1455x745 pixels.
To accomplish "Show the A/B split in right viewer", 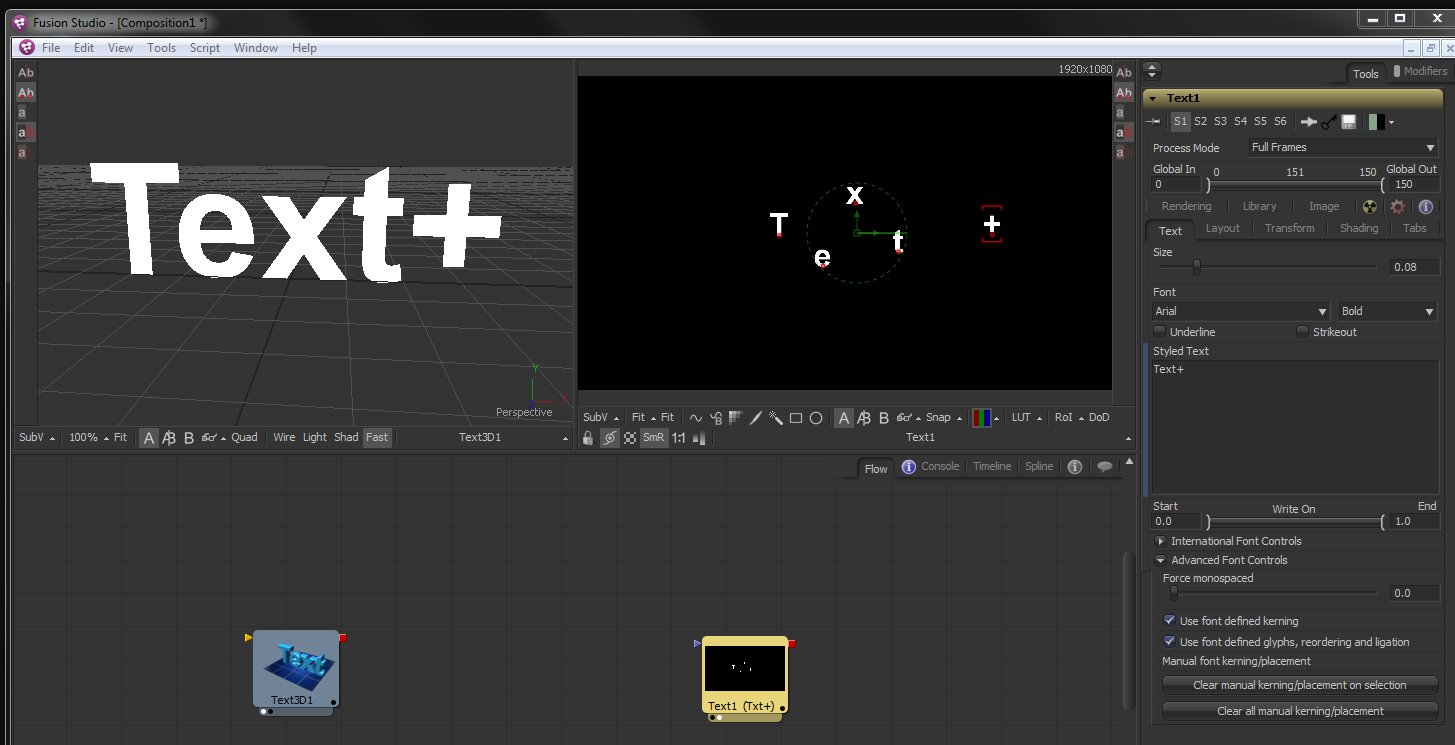I will (864, 418).
